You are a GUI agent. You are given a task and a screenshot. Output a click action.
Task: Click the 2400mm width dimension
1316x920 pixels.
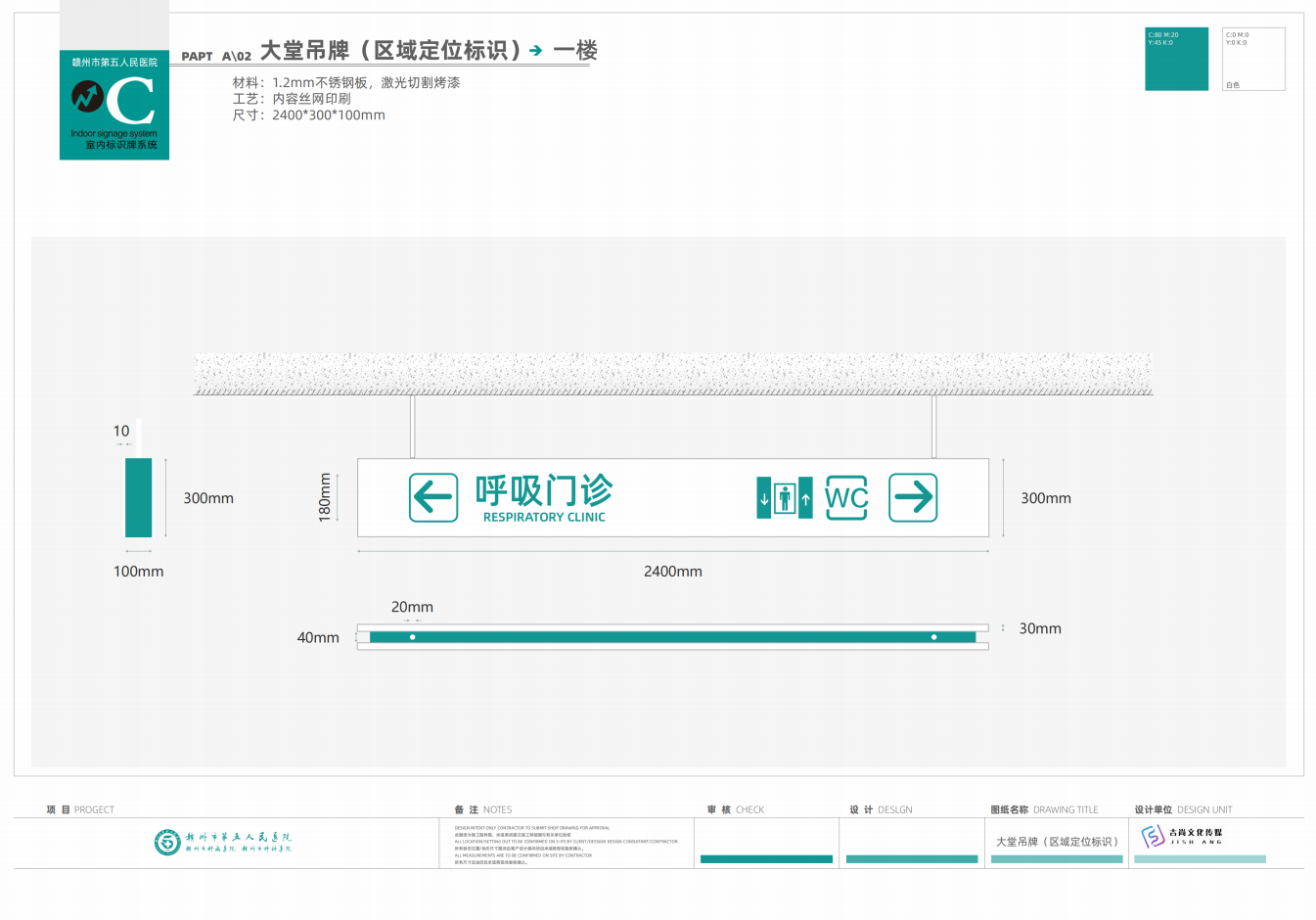673,571
